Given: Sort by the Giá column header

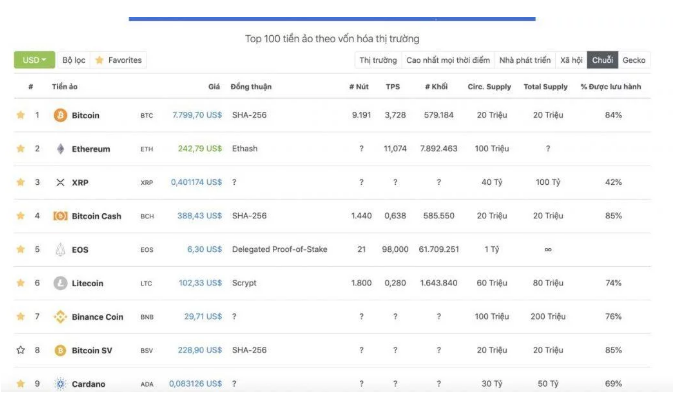Looking at the screenshot, I should coord(214,87).
